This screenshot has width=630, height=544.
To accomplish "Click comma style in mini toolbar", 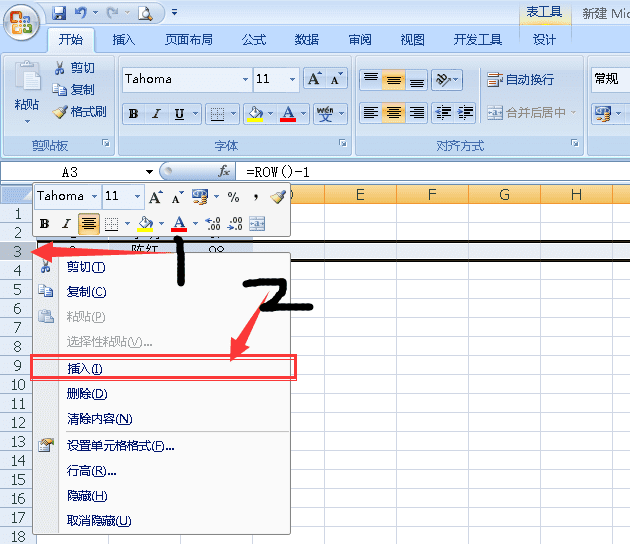I will click(x=256, y=197).
